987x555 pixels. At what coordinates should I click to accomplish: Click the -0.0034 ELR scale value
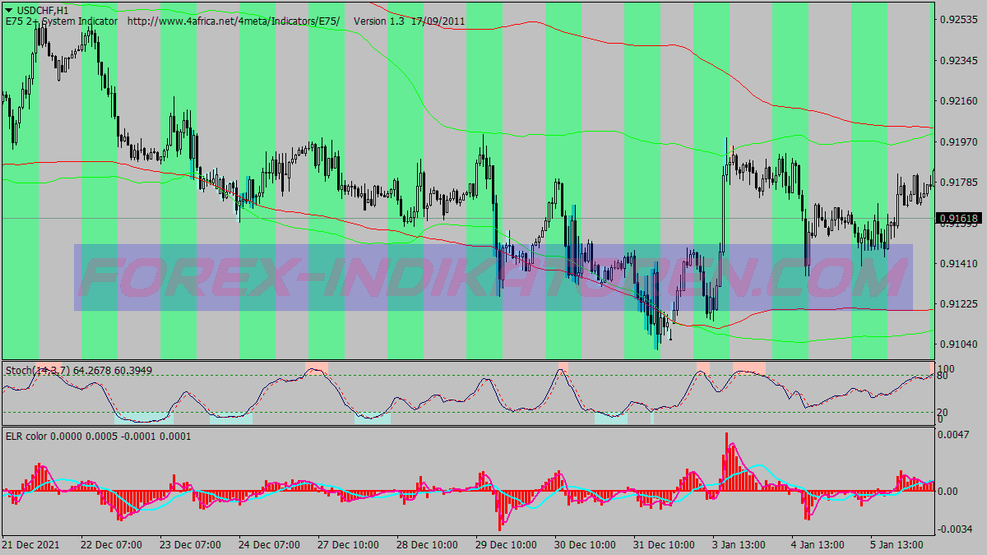[x=956, y=528]
